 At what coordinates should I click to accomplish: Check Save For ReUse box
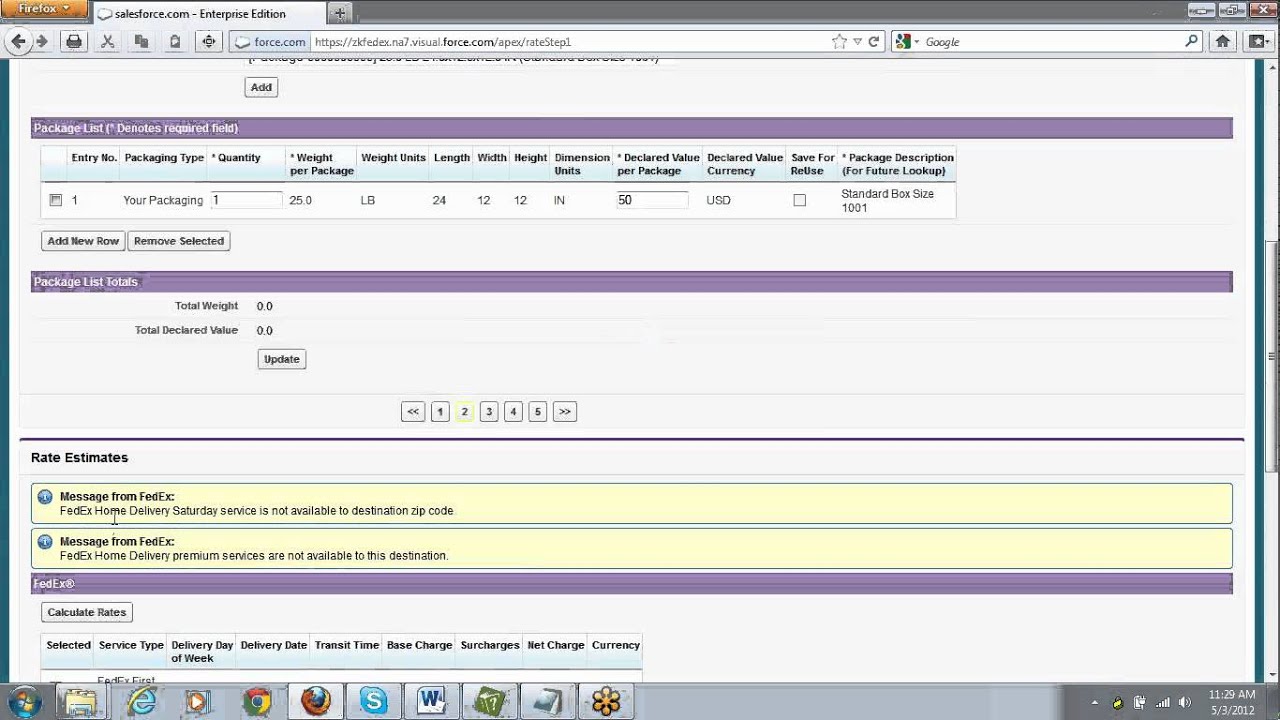tap(799, 200)
